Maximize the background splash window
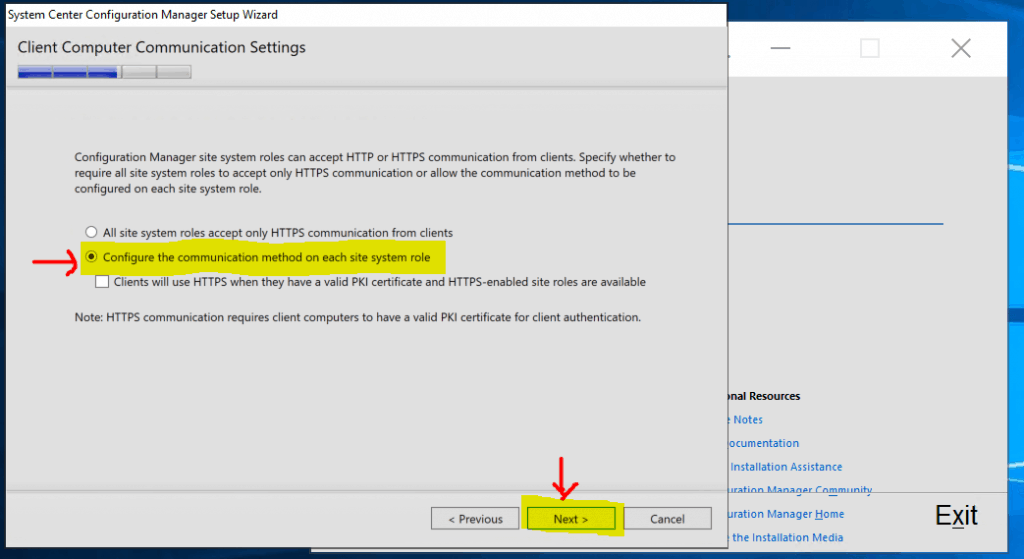Viewport: 1024px width, 559px height. 869,48
